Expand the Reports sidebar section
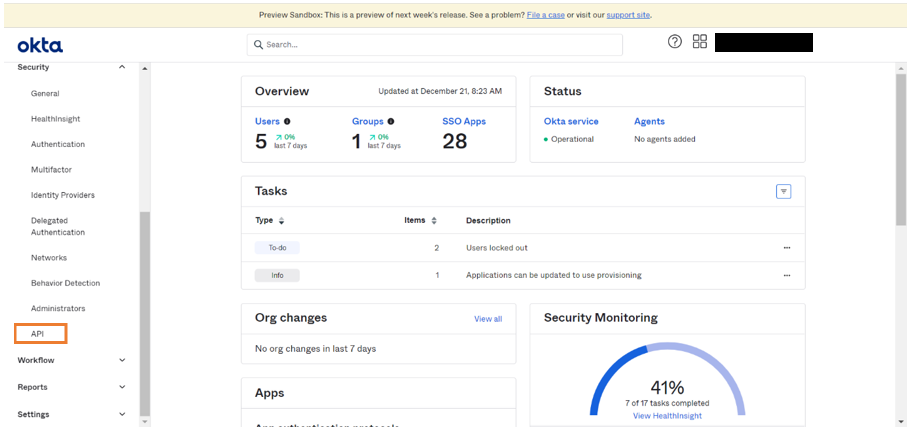The height and width of the screenshot is (433, 910). (x=122, y=387)
